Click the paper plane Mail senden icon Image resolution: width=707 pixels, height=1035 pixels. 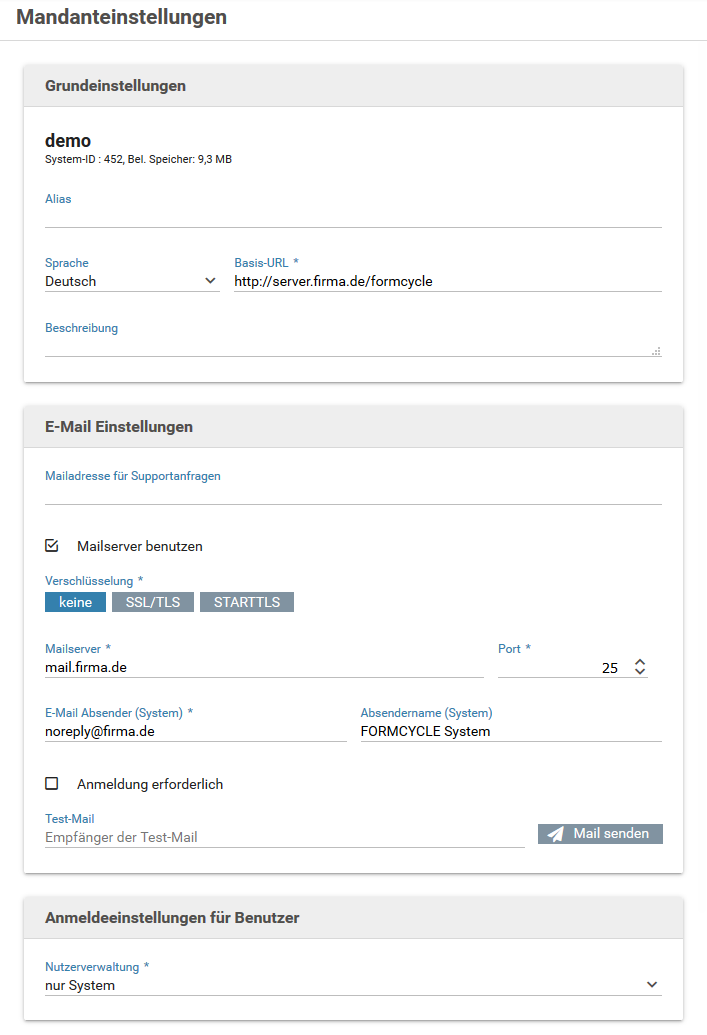tap(556, 834)
